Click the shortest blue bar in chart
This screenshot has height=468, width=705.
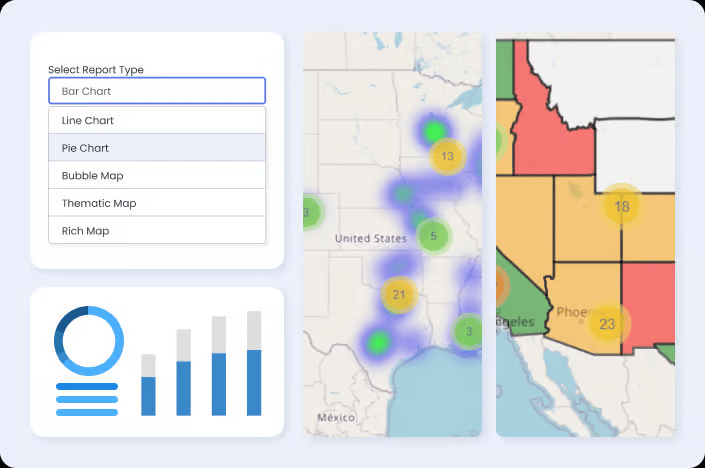pos(148,396)
